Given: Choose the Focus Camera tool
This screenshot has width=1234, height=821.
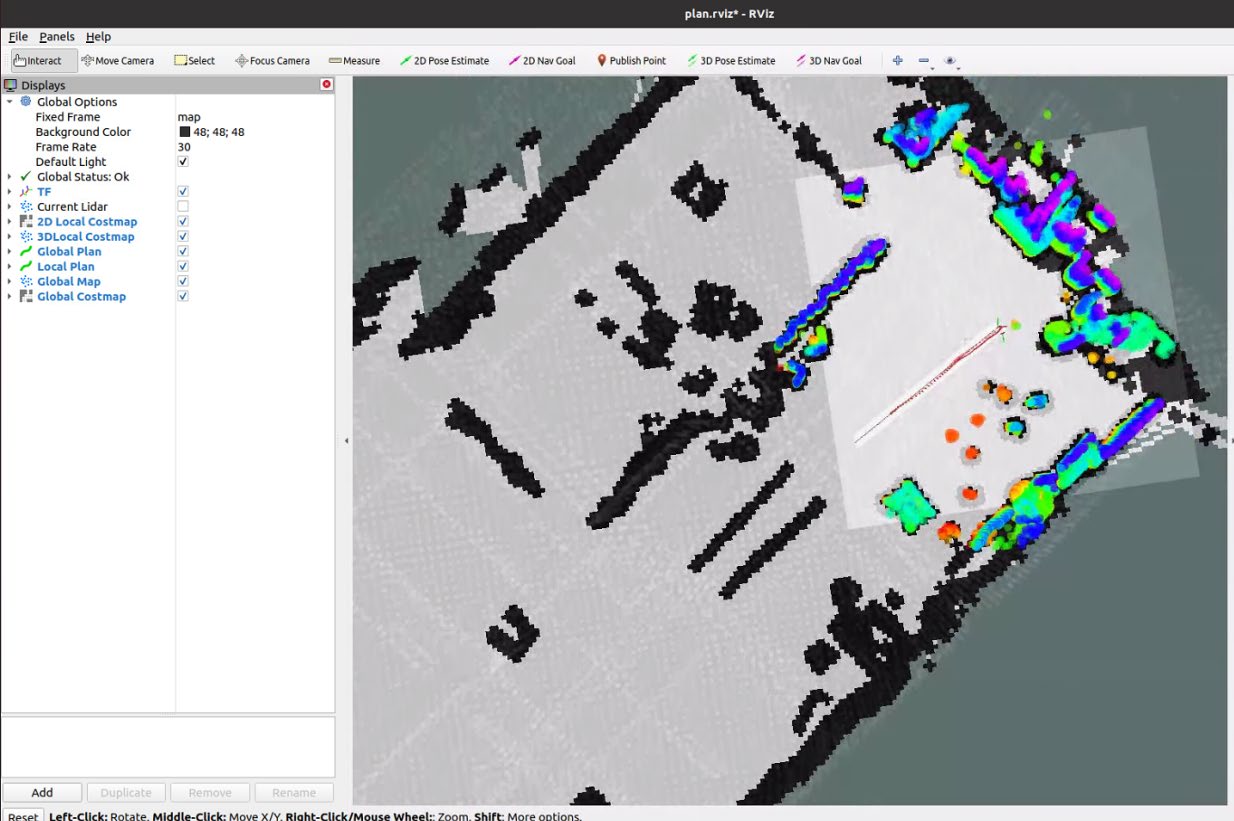Looking at the screenshot, I should [272, 60].
